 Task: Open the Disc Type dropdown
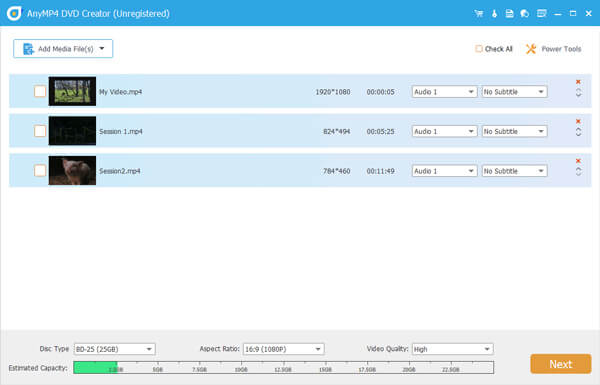tap(114, 349)
